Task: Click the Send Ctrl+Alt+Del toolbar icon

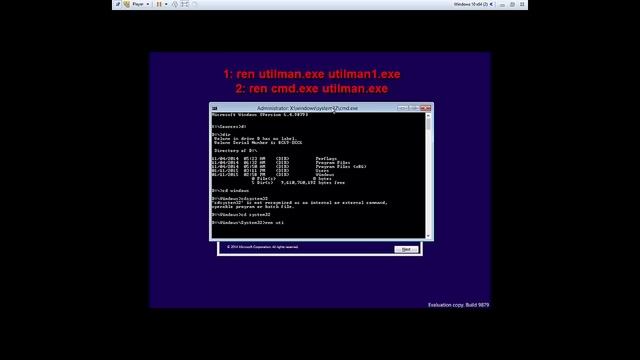Action: (x=175, y=4)
